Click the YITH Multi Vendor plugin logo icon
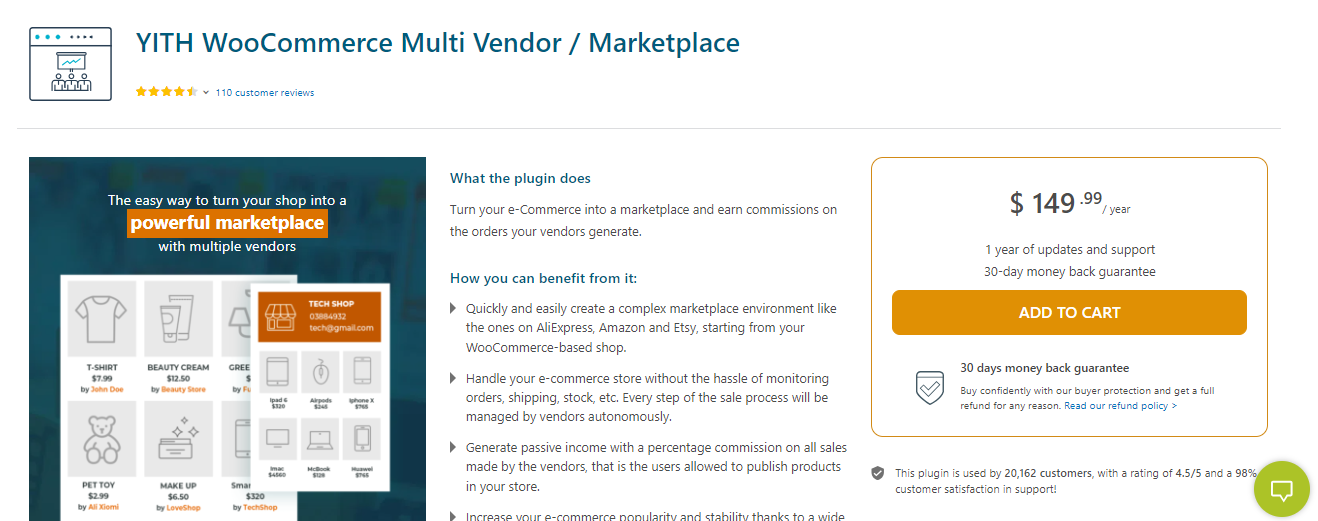The height and width of the screenshot is (521, 1318). [69, 64]
